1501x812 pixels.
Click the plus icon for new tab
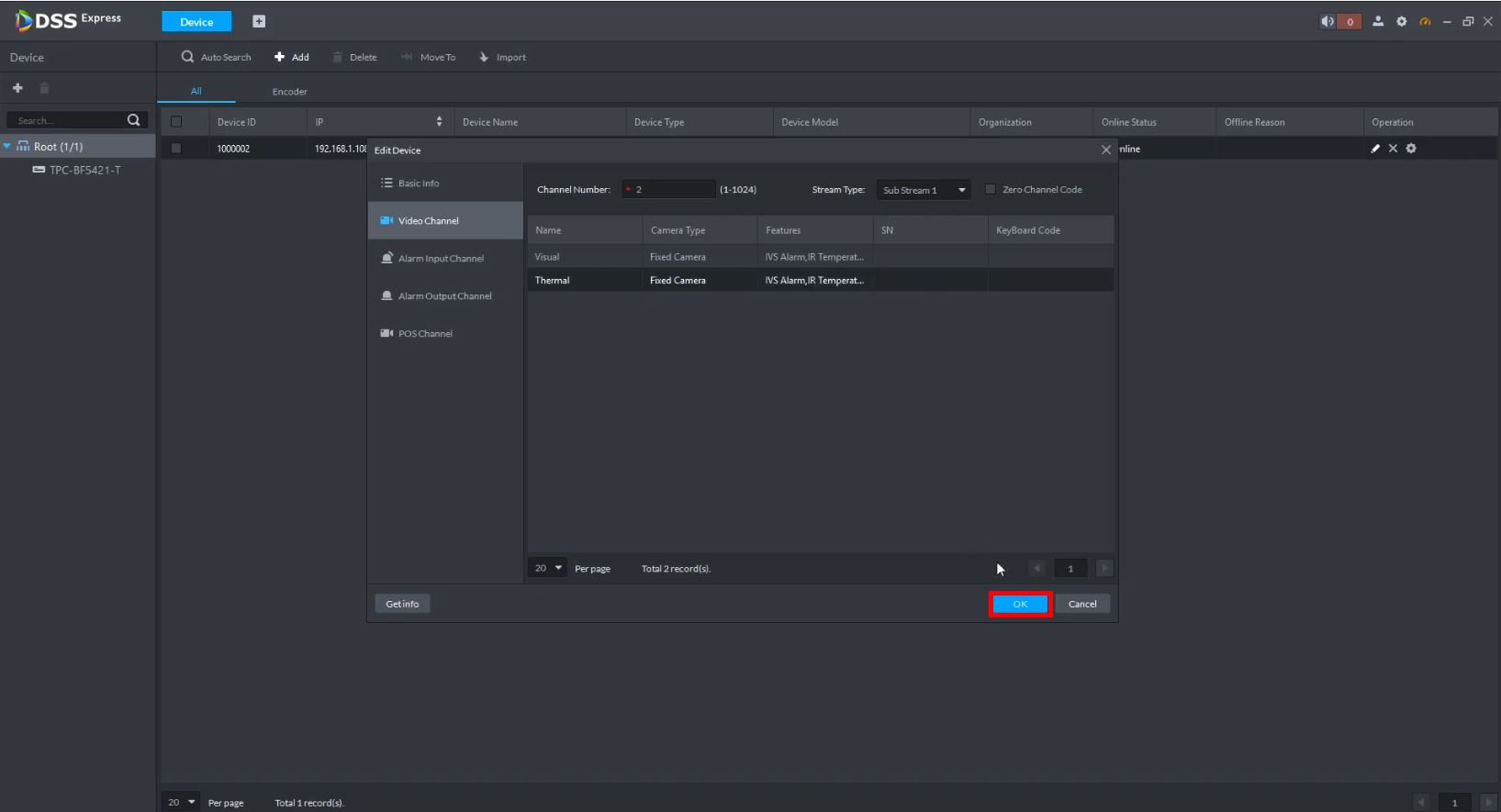(259, 22)
